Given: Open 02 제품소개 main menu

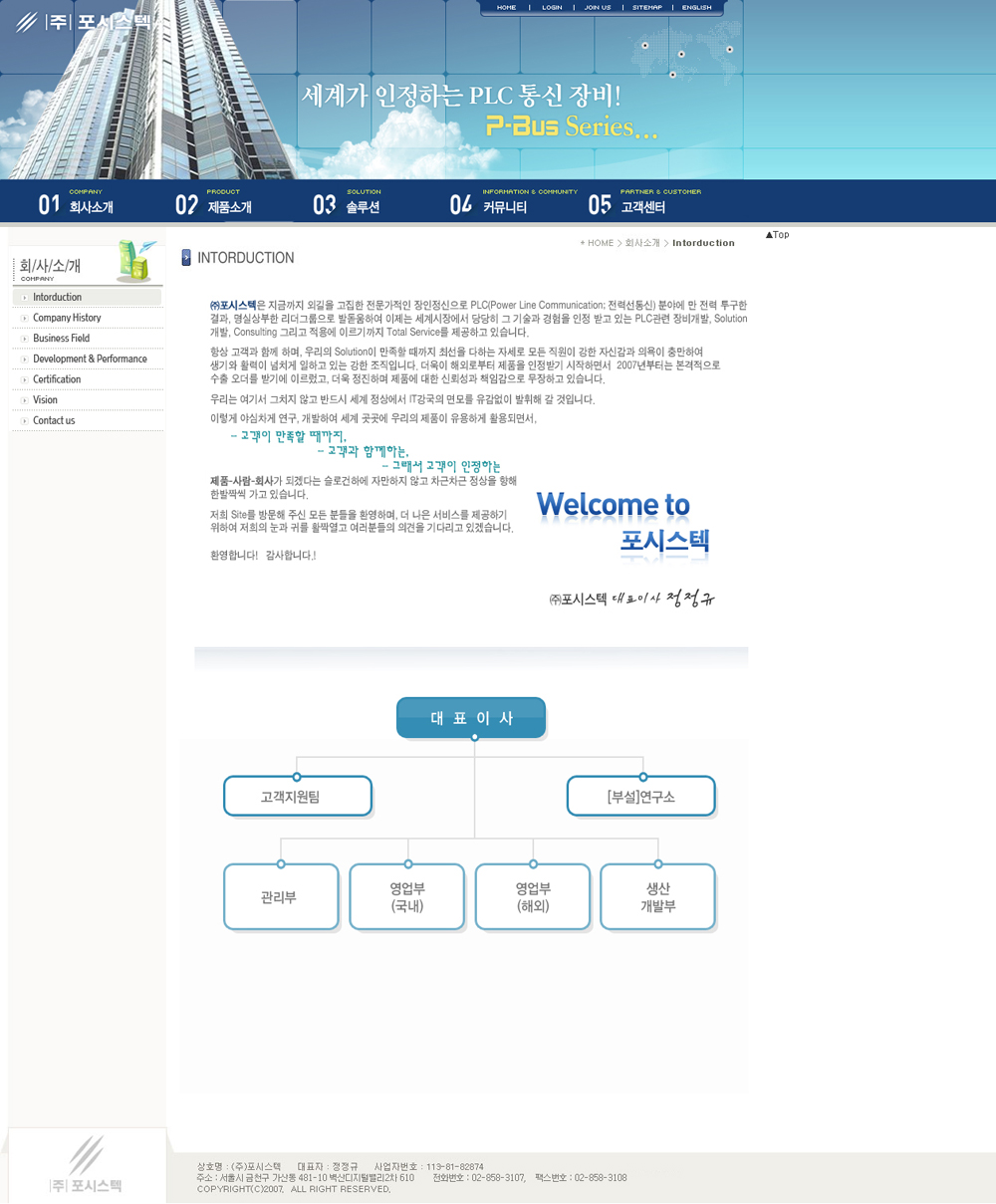Looking at the screenshot, I should coord(214,202).
